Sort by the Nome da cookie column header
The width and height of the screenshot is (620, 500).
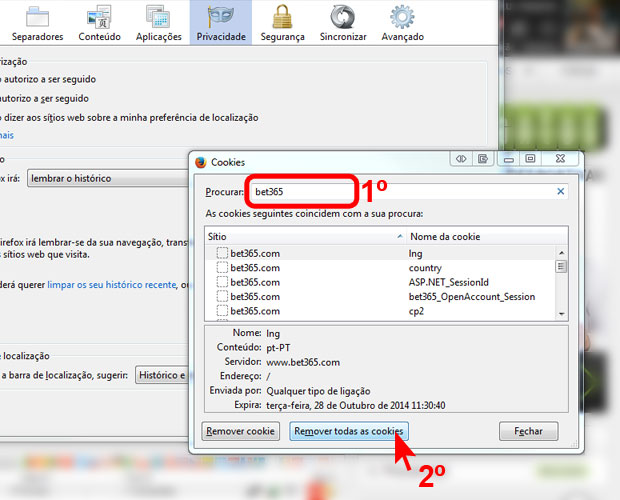coord(487,236)
